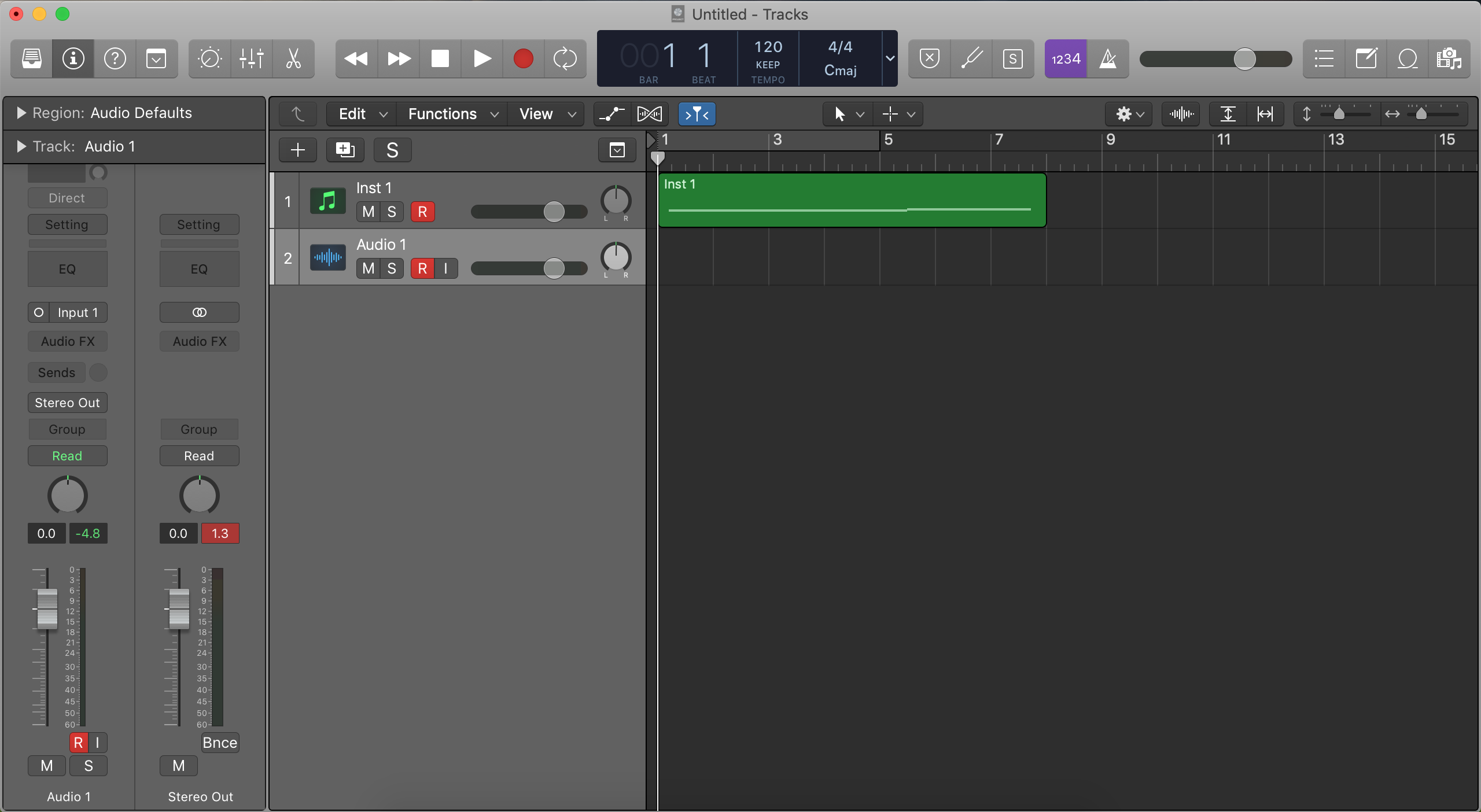Toggle the Replace mode button
This screenshot has height=812, width=1481.
[930, 58]
